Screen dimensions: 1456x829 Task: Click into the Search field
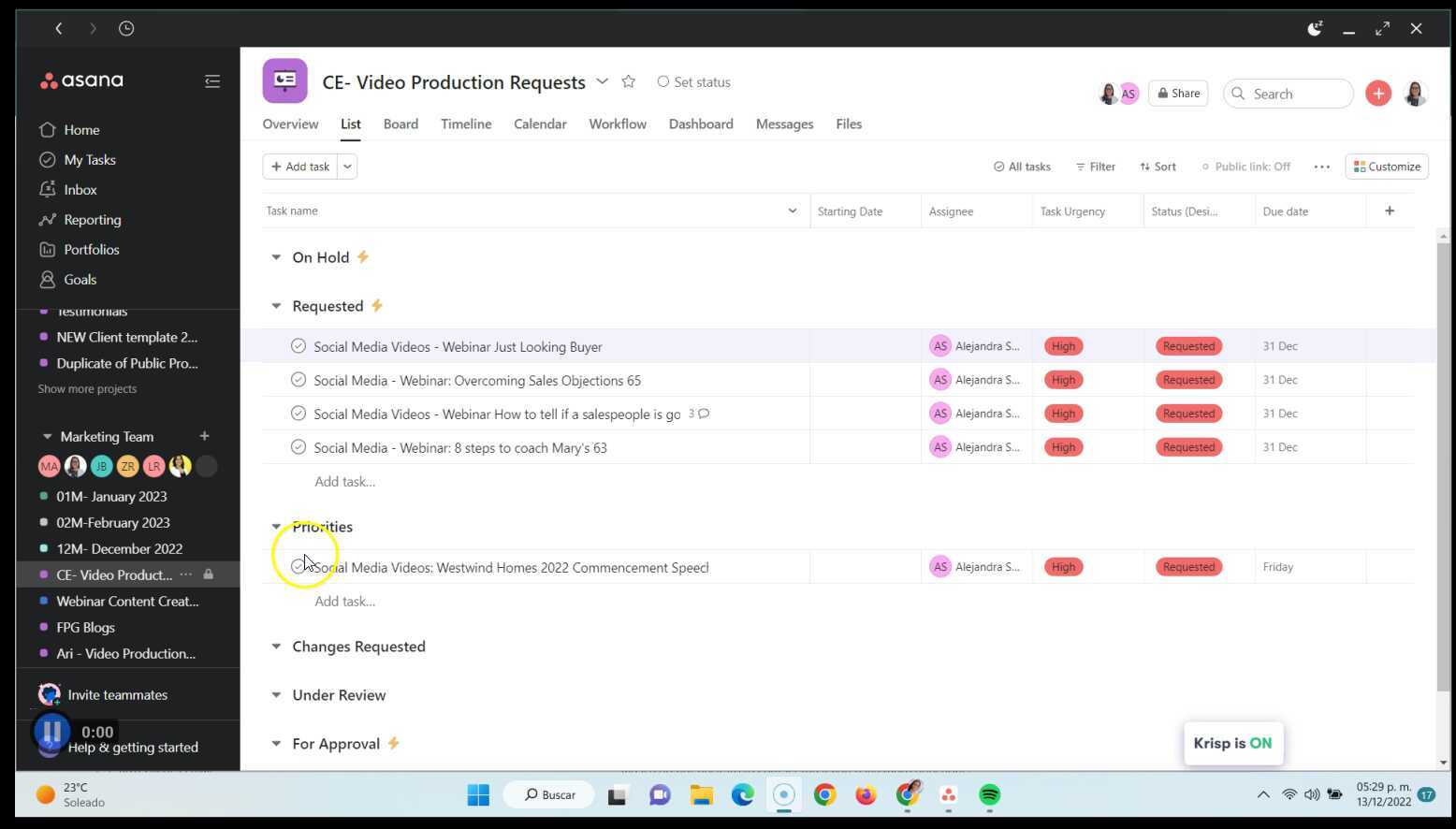pyautogui.click(x=1296, y=94)
